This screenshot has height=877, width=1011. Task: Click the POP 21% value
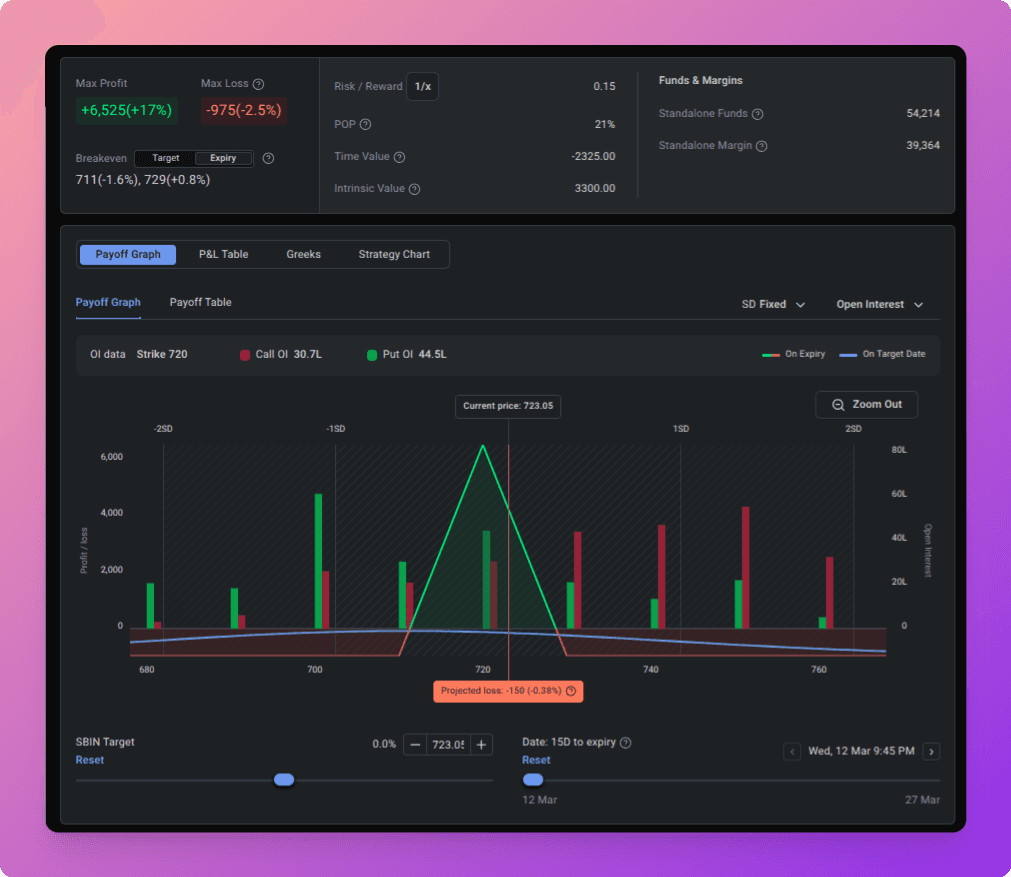[605, 124]
